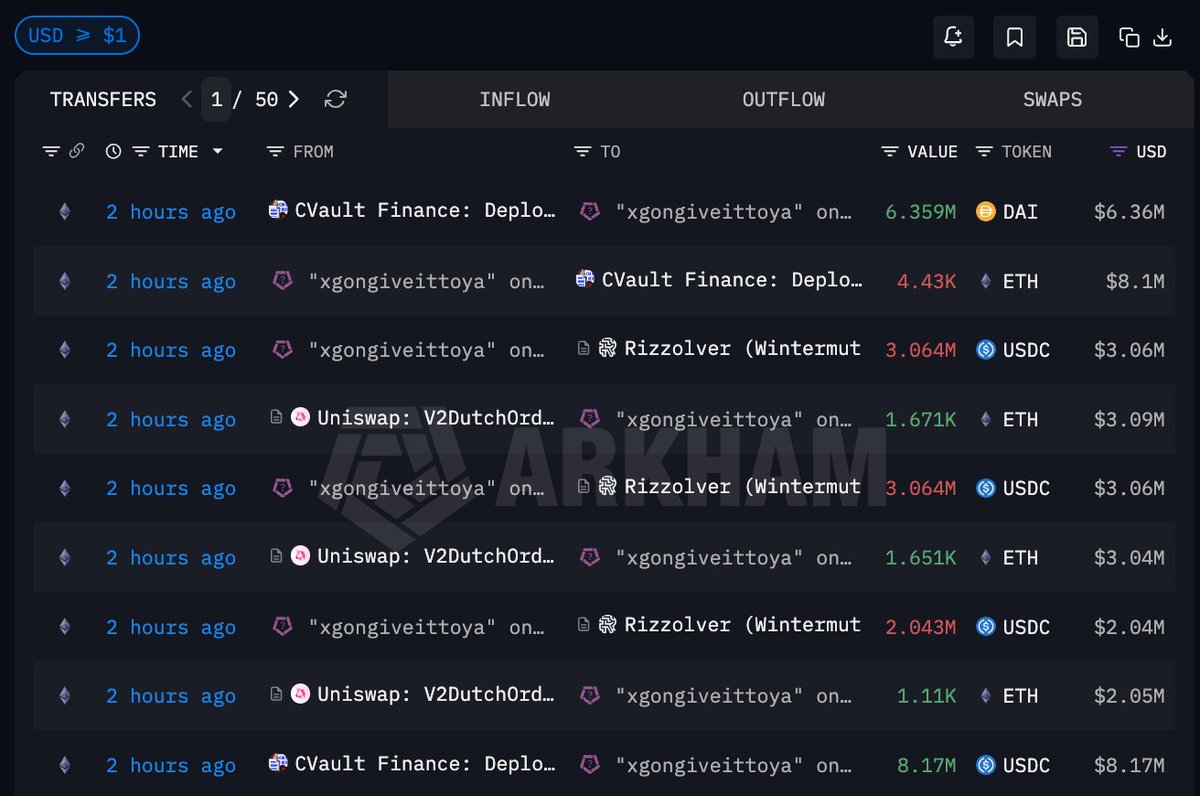Image resolution: width=1200 pixels, height=796 pixels.
Task: Click the contract document icon in the 1.11K ETH row
Action: (x=276, y=695)
